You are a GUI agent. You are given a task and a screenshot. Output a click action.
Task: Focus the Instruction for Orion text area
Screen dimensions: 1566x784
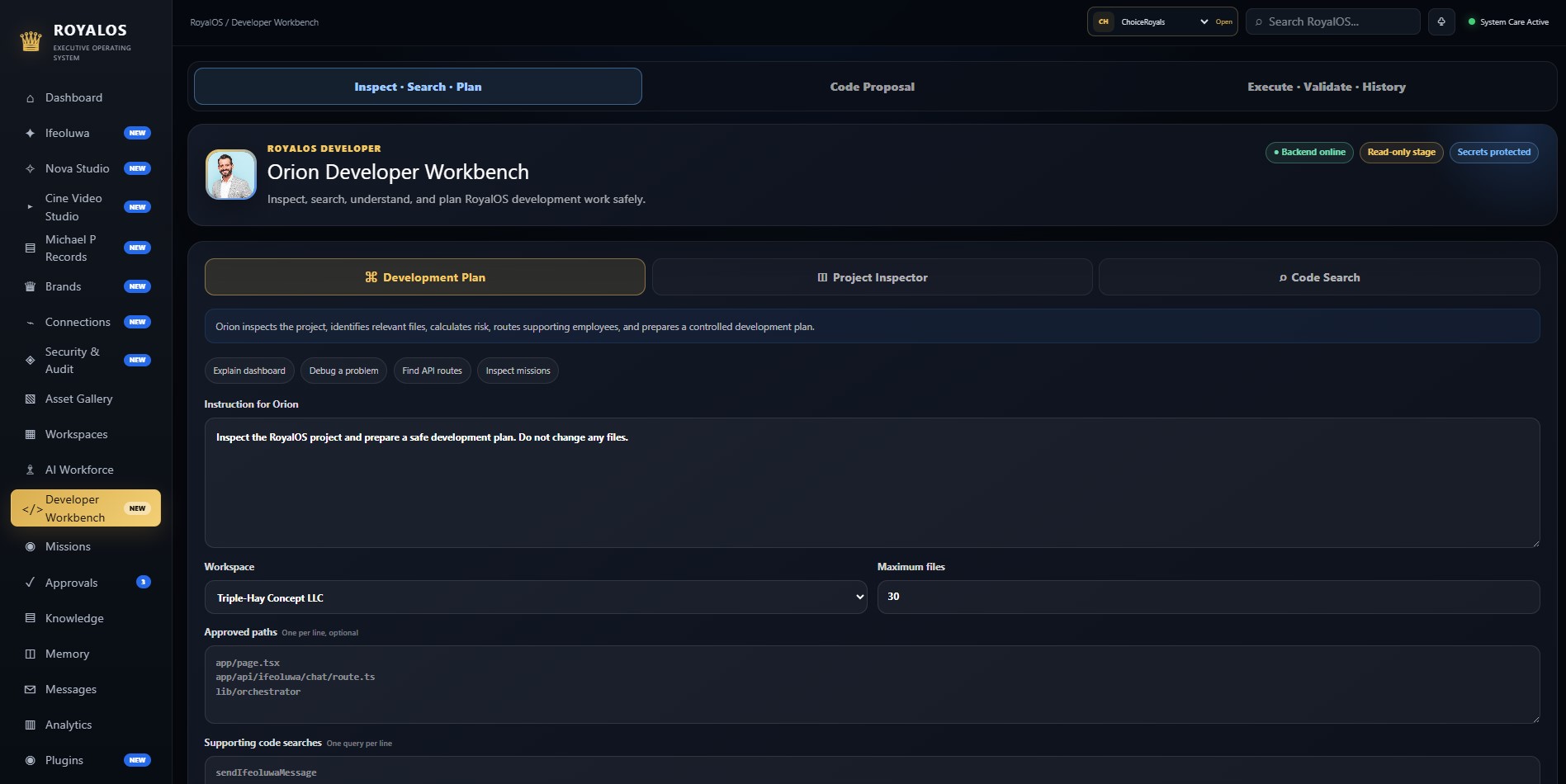tap(872, 483)
